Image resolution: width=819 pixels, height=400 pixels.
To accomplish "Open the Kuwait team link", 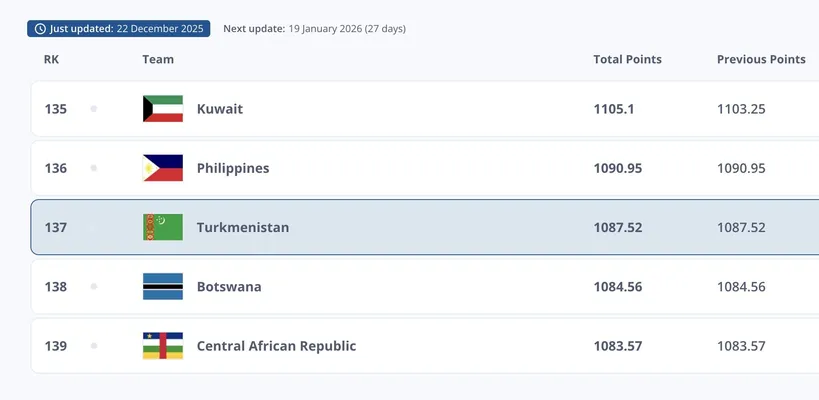I will [x=219, y=109].
